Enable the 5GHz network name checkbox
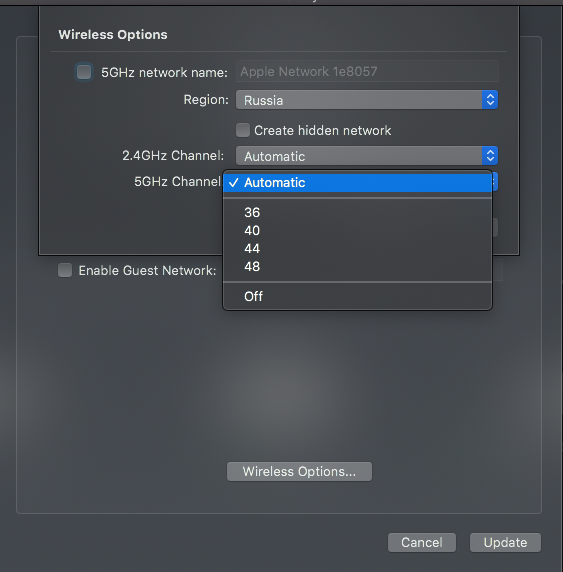Viewport: 563px width, 572px height. coord(84,72)
